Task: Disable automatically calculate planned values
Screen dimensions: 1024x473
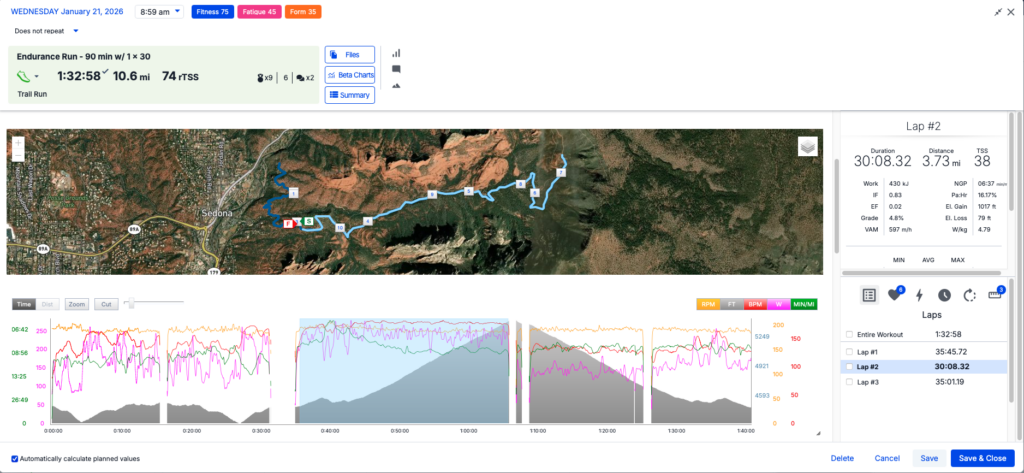Action: click(13, 458)
